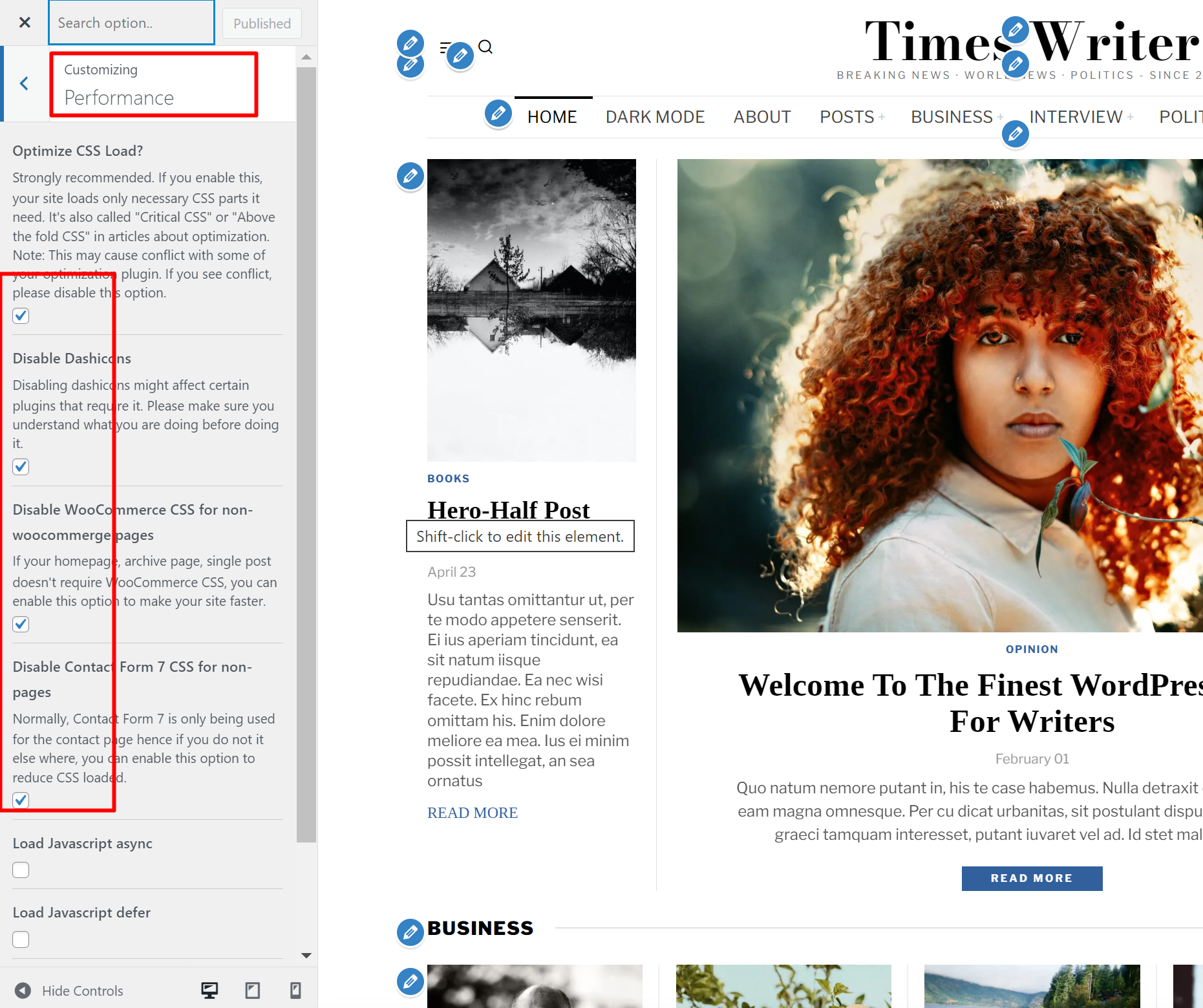Switch to desktop preview mode
The height and width of the screenshot is (1008, 1203).
click(x=209, y=990)
